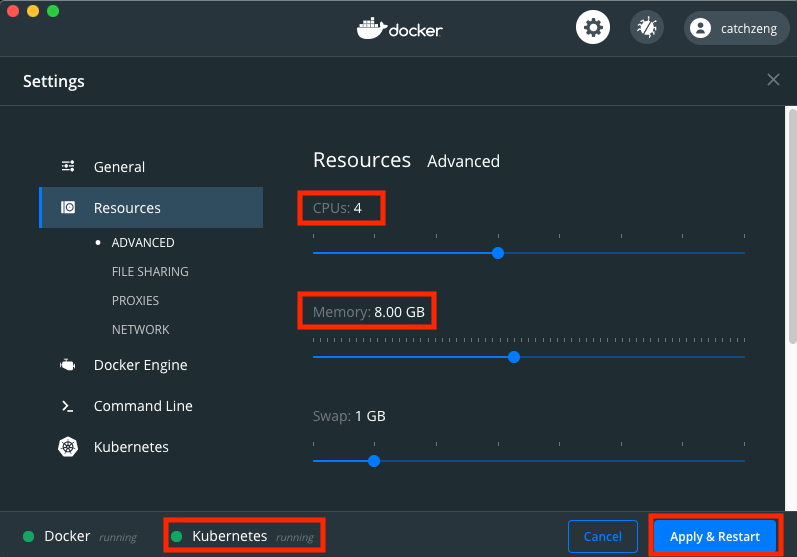
Task: Select the Resources settings section
Action: pyautogui.click(x=151, y=207)
